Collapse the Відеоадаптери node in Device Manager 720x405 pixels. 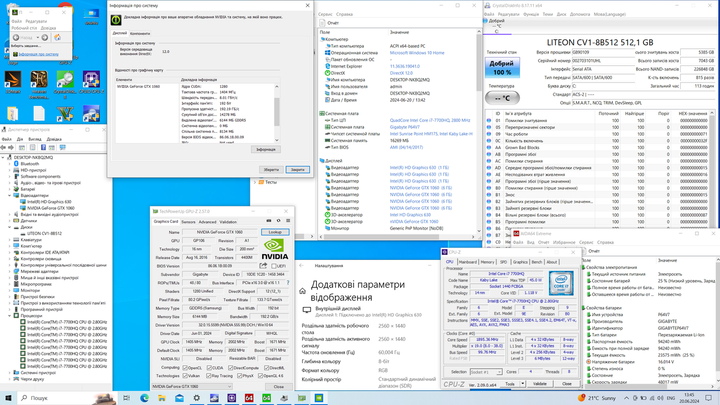(10, 195)
